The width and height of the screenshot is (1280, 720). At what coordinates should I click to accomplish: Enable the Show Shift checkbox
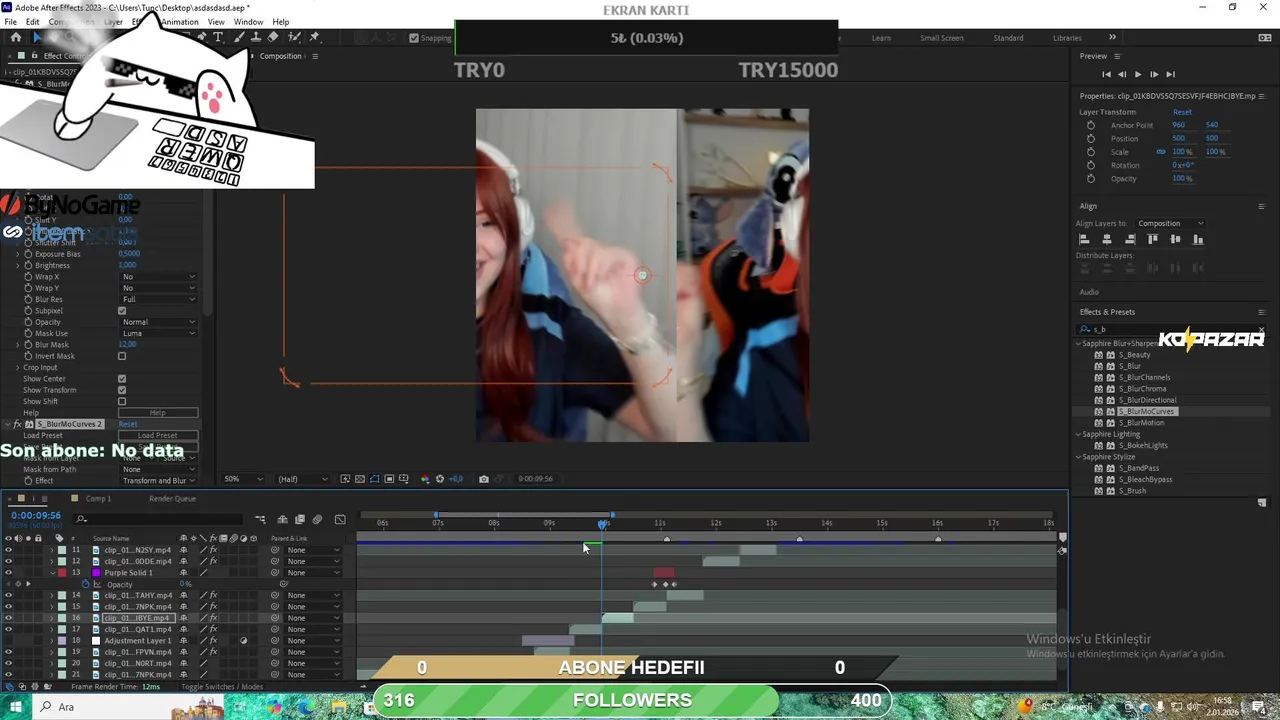(x=122, y=402)
